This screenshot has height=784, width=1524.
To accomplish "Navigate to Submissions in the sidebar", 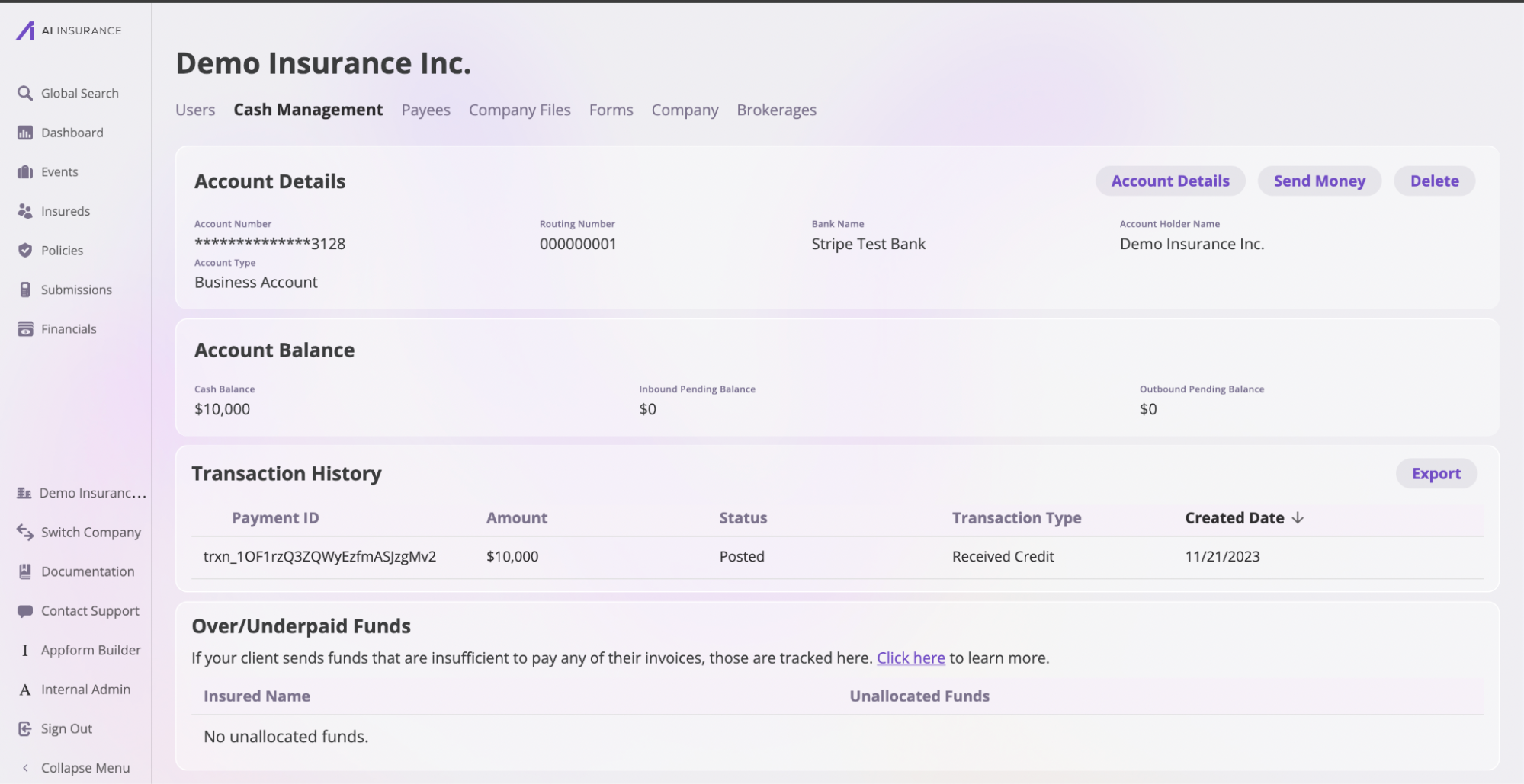I will point(76,290).
